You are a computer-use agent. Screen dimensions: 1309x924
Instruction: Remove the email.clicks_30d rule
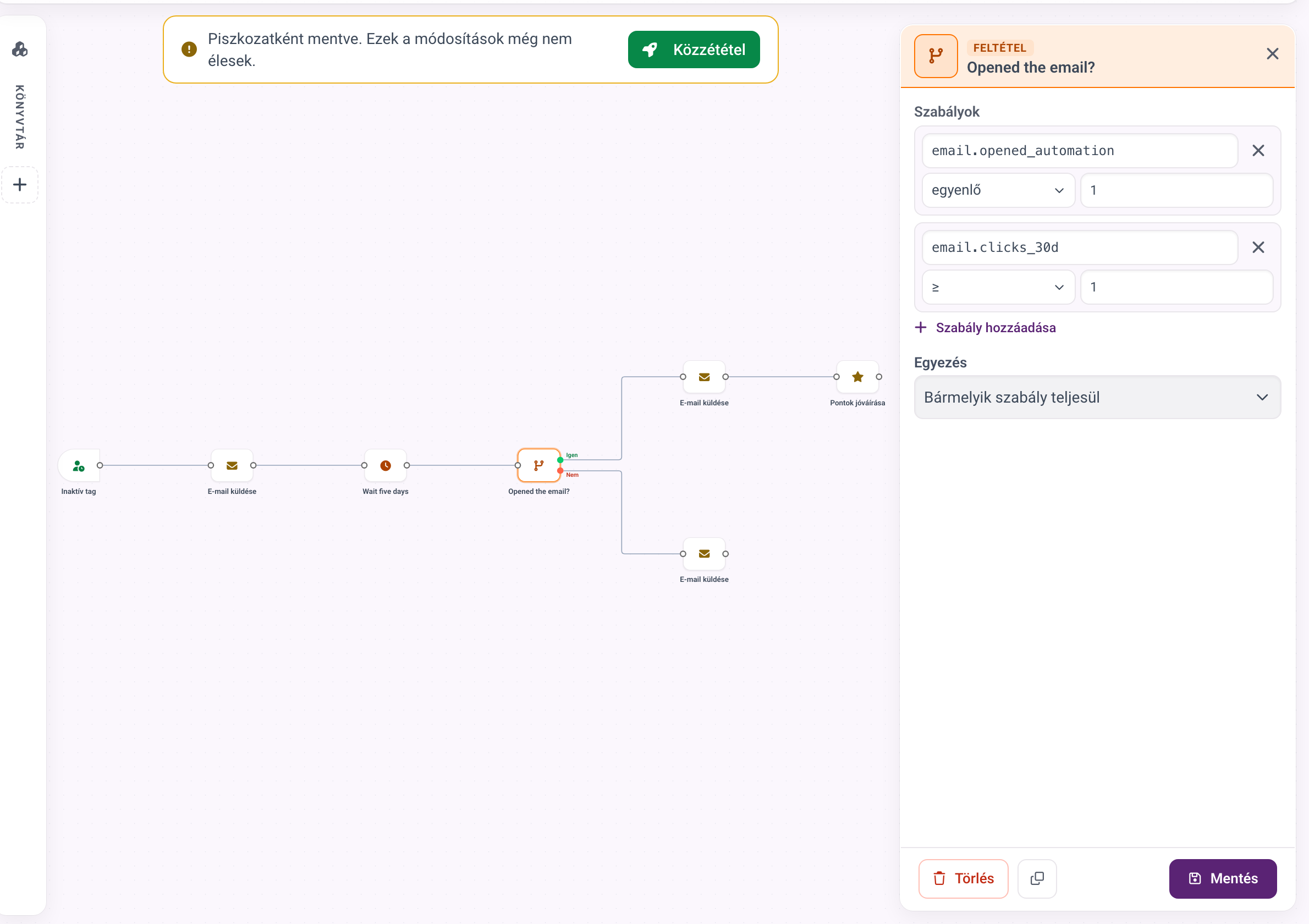click(1258, 248)
